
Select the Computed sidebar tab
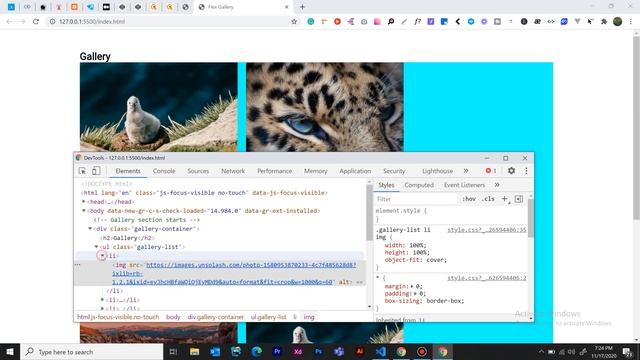[x=419, y=185]
